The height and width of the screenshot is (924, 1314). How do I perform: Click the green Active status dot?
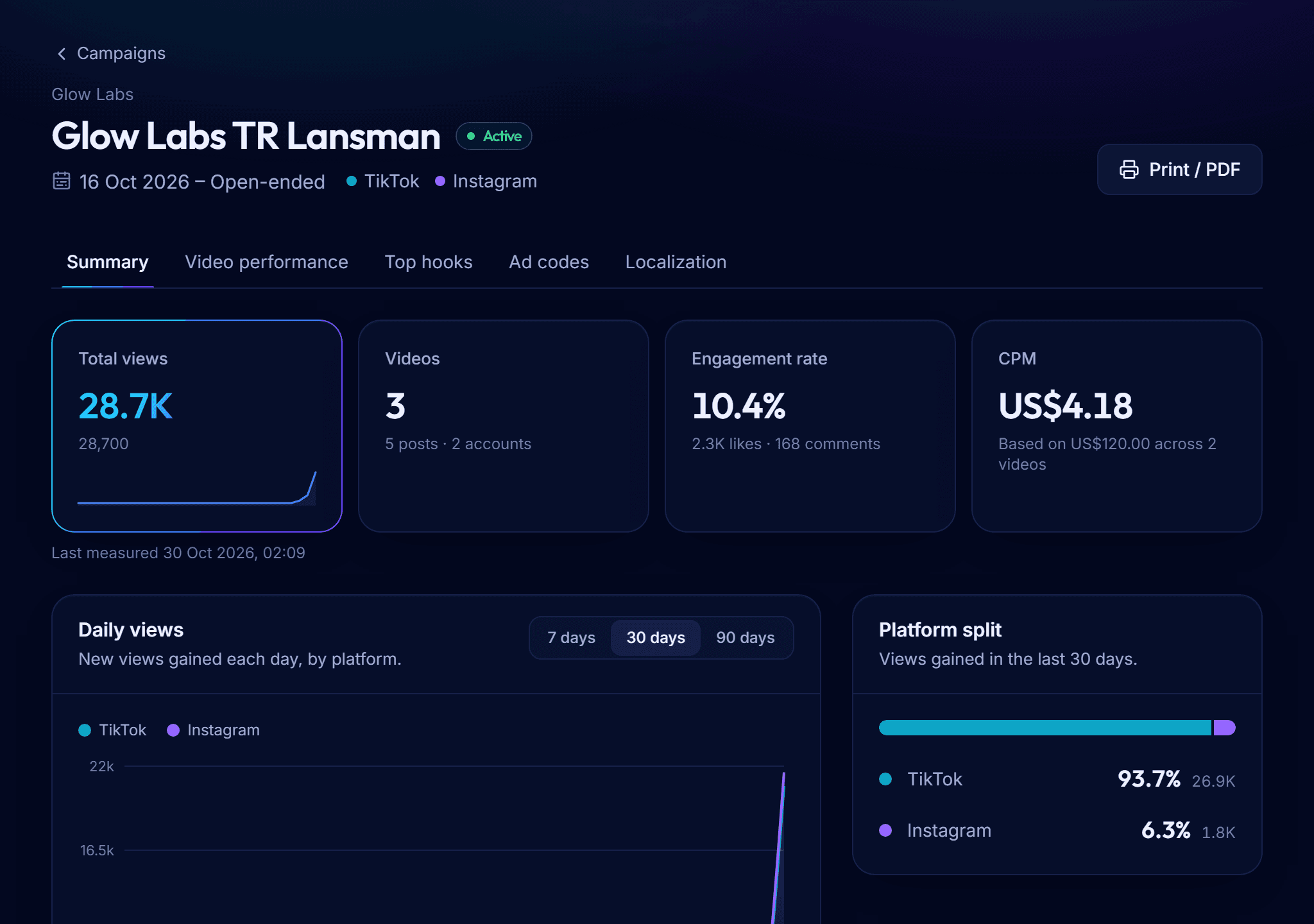click(471, 136)
